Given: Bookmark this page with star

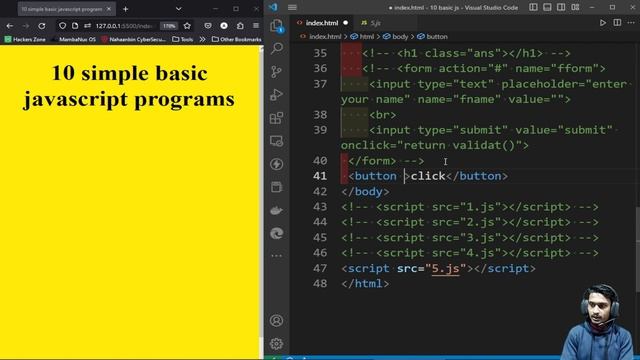Looking at the screenshot, I should (187, 26).
